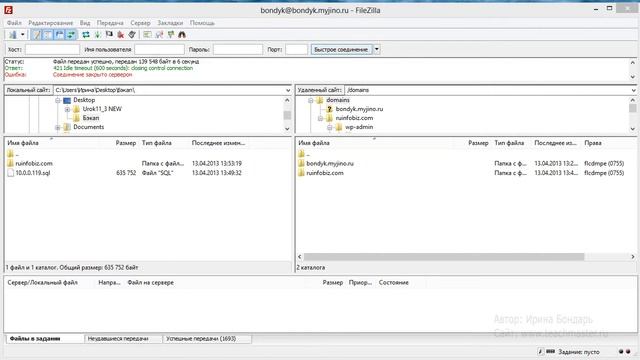640x360 pixels.
Task: Click remote file list scroll right arrow
Action: pyautogui.click(x=633, y=257)
